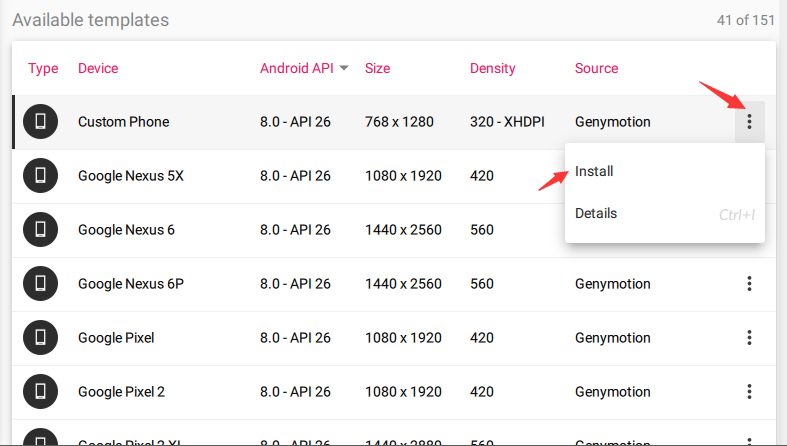Open the three-dot menu for Google Pixel
The image size is (787, 446).
pos(749,337)
